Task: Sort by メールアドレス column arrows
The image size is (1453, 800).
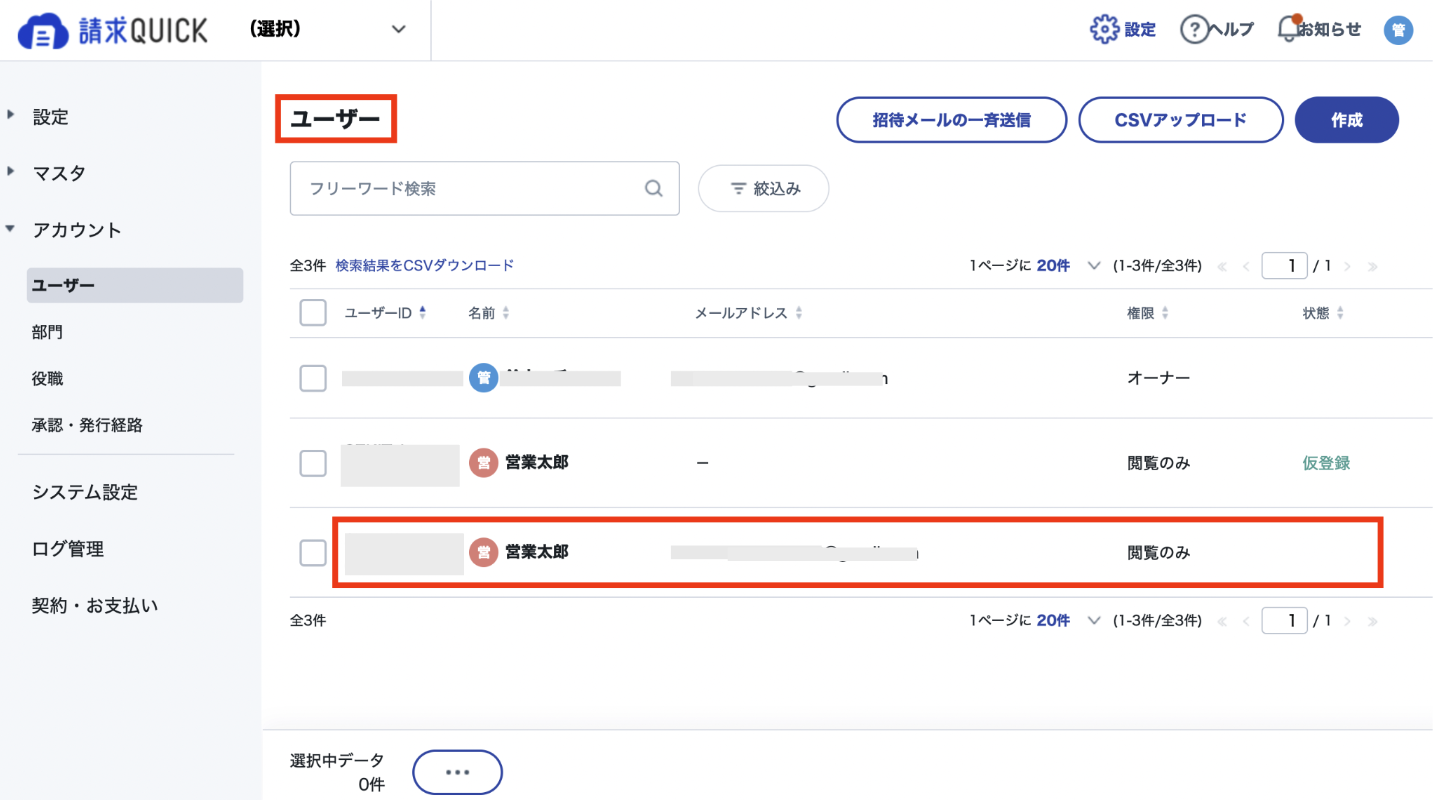Action: coord(799,313)
